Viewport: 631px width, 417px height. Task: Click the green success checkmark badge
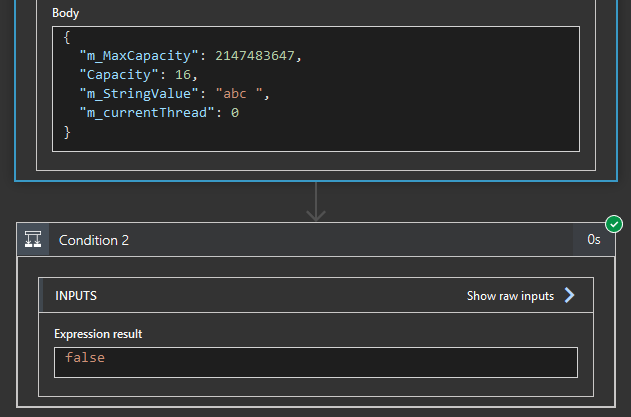click(614, 224)
